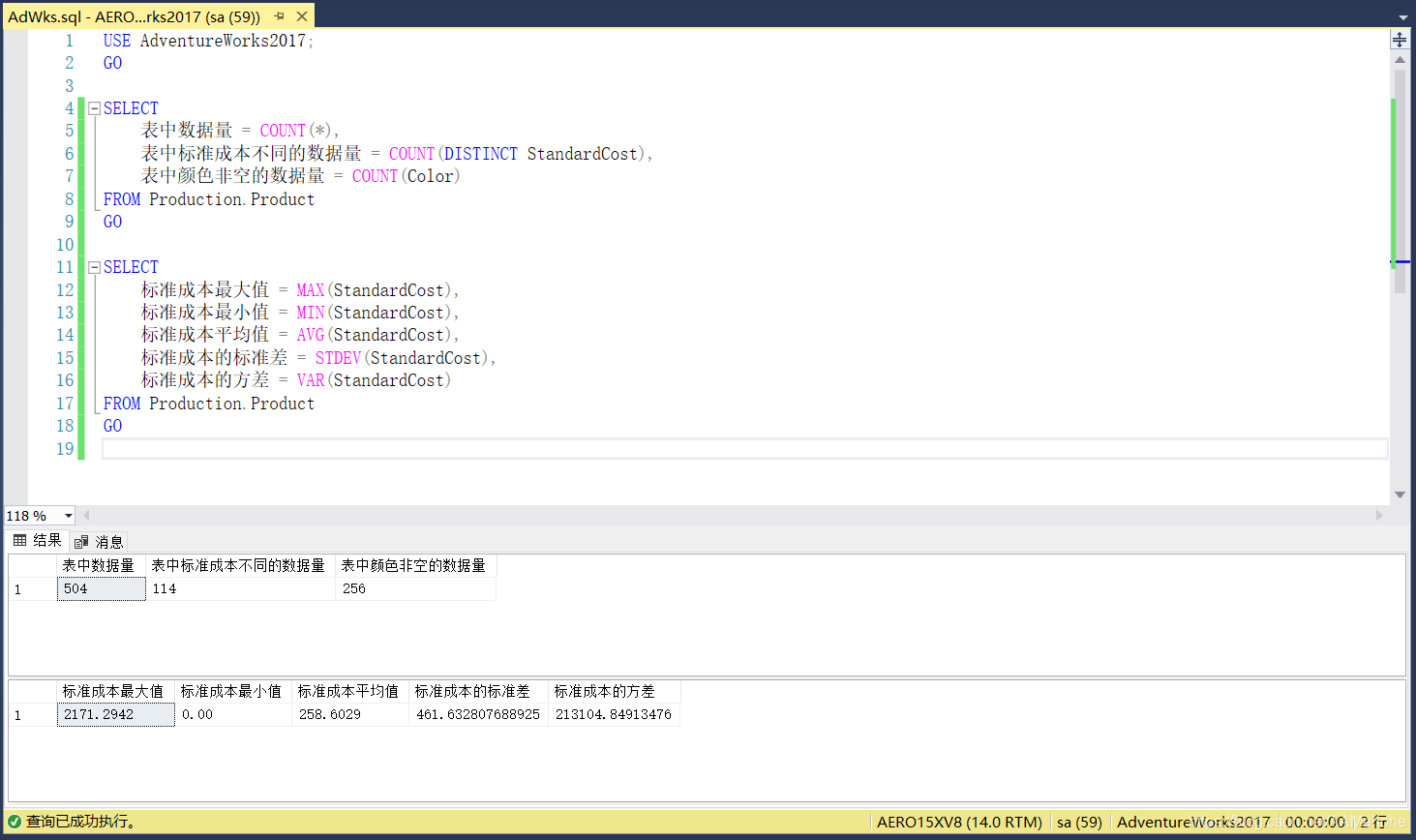The width and height of the screenshot is (1416, 840).
Task: Click the sa (59) login status entry
Action: (x=1079, y=822)
